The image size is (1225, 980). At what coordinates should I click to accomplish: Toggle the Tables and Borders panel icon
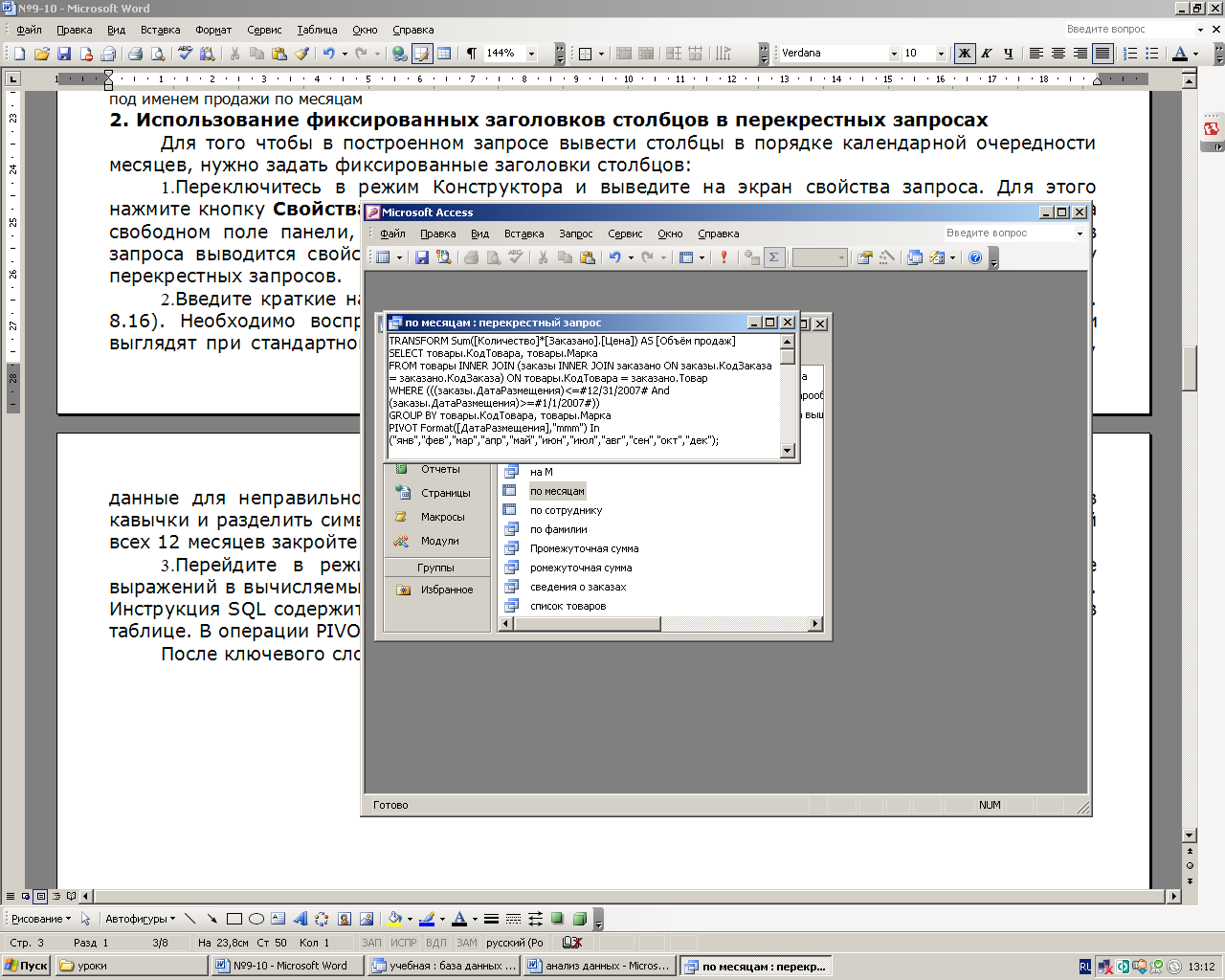(x=422, y=54)
